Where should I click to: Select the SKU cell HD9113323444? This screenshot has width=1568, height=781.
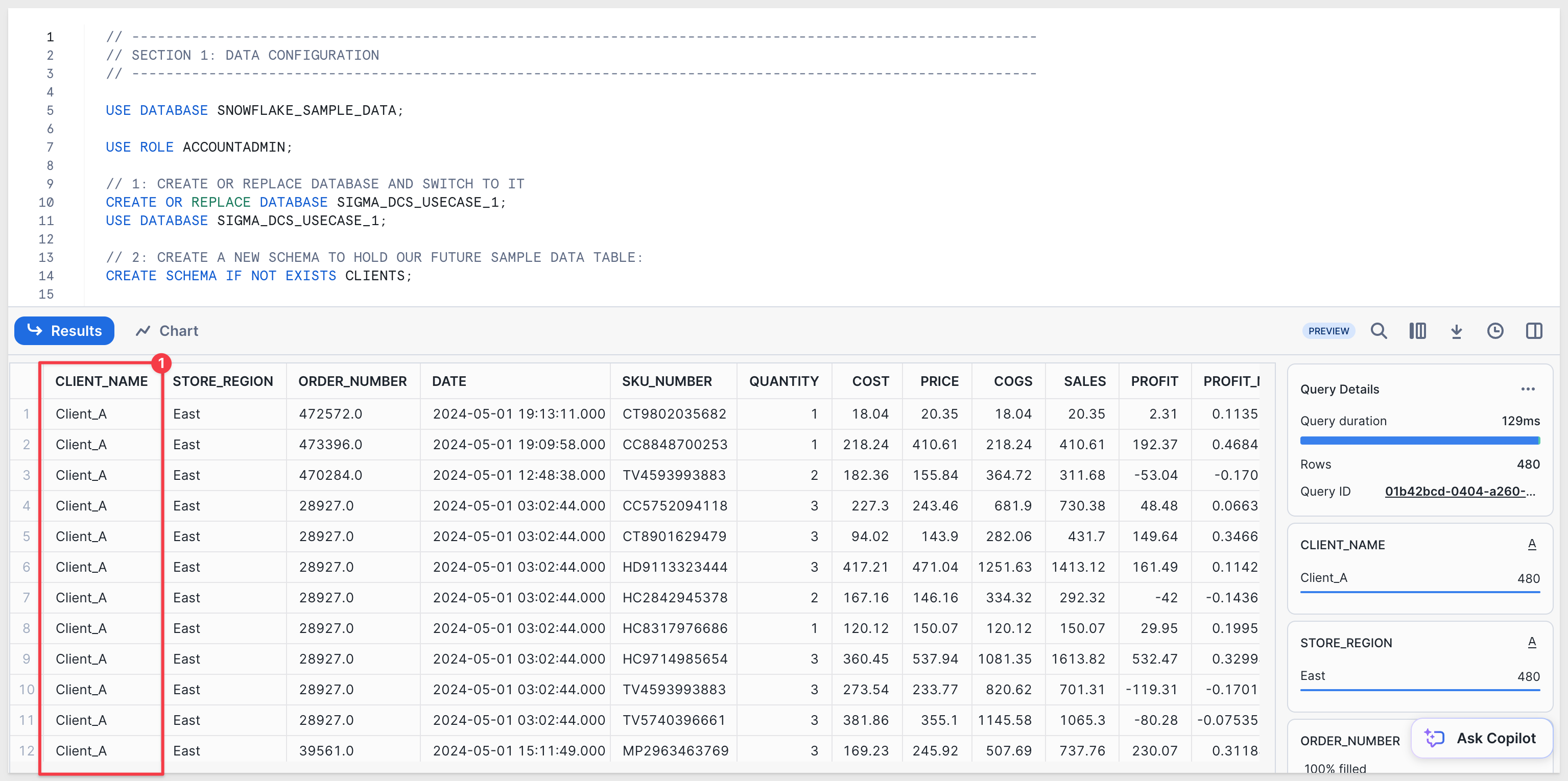673,567
